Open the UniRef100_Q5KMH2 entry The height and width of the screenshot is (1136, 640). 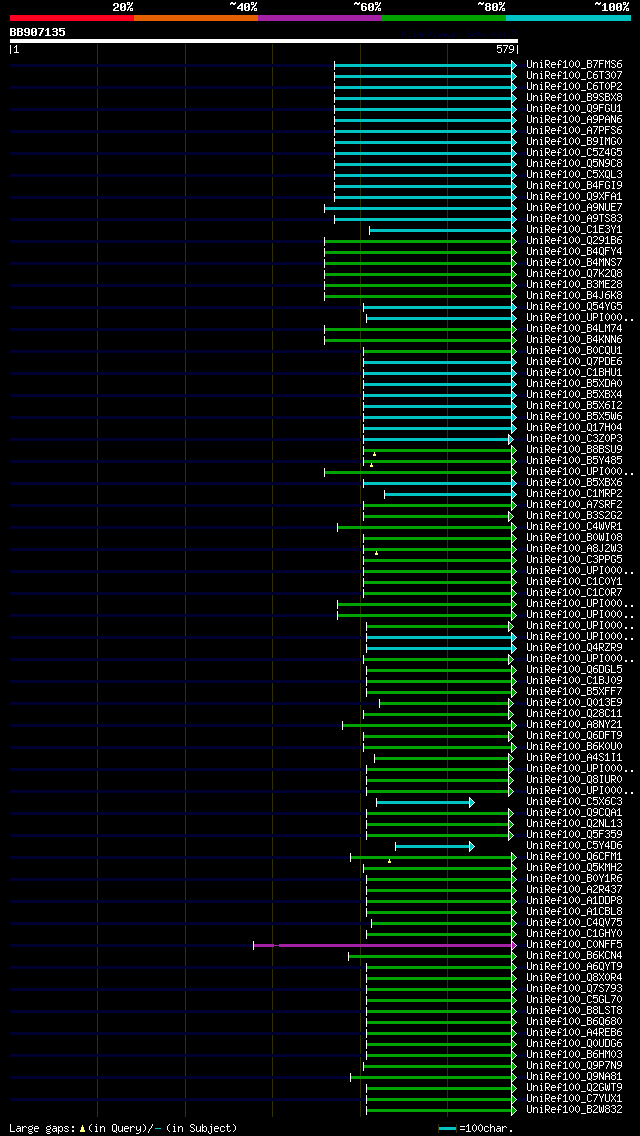[574, 867]
